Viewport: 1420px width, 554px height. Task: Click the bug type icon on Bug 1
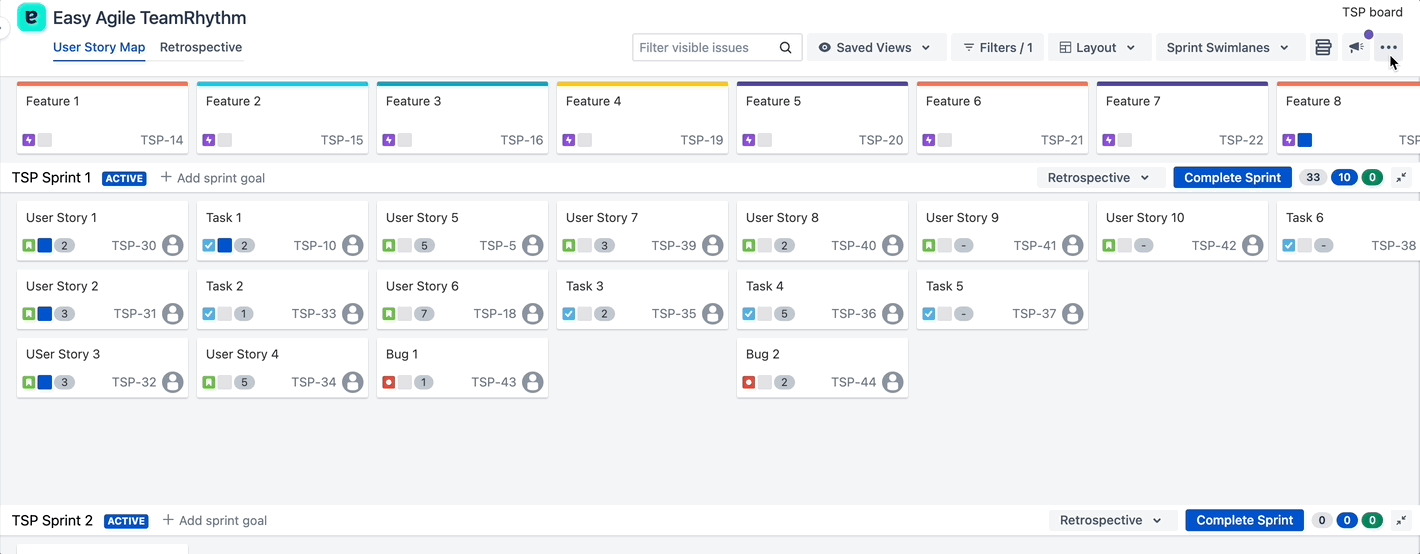(389, 382)
